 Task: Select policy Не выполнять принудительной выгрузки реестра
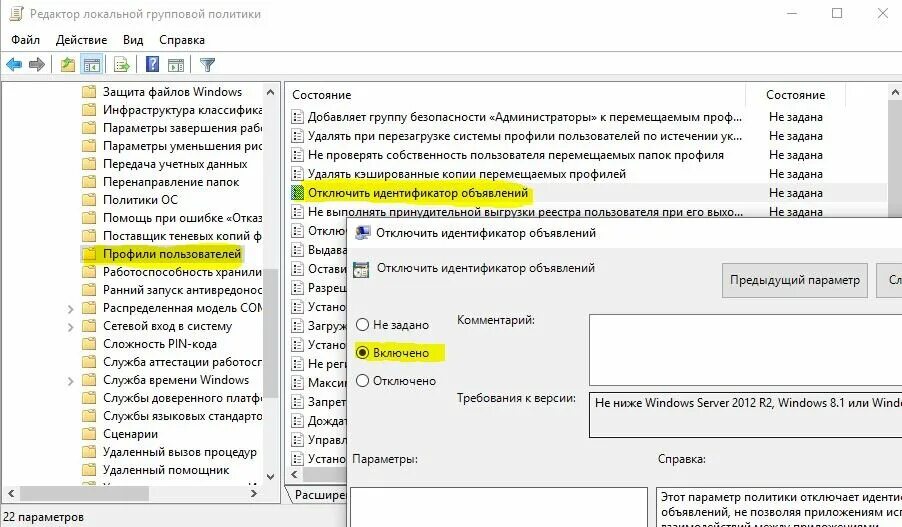tap(525, 212)
